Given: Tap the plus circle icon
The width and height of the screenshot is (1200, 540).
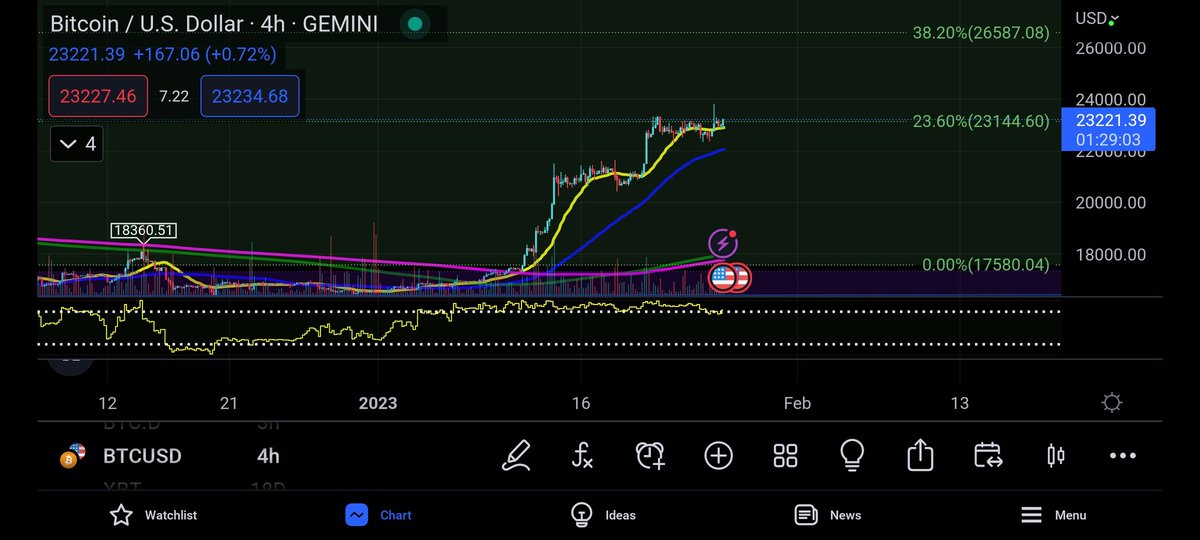Looking at the screenshot, I should pos(718,456).
